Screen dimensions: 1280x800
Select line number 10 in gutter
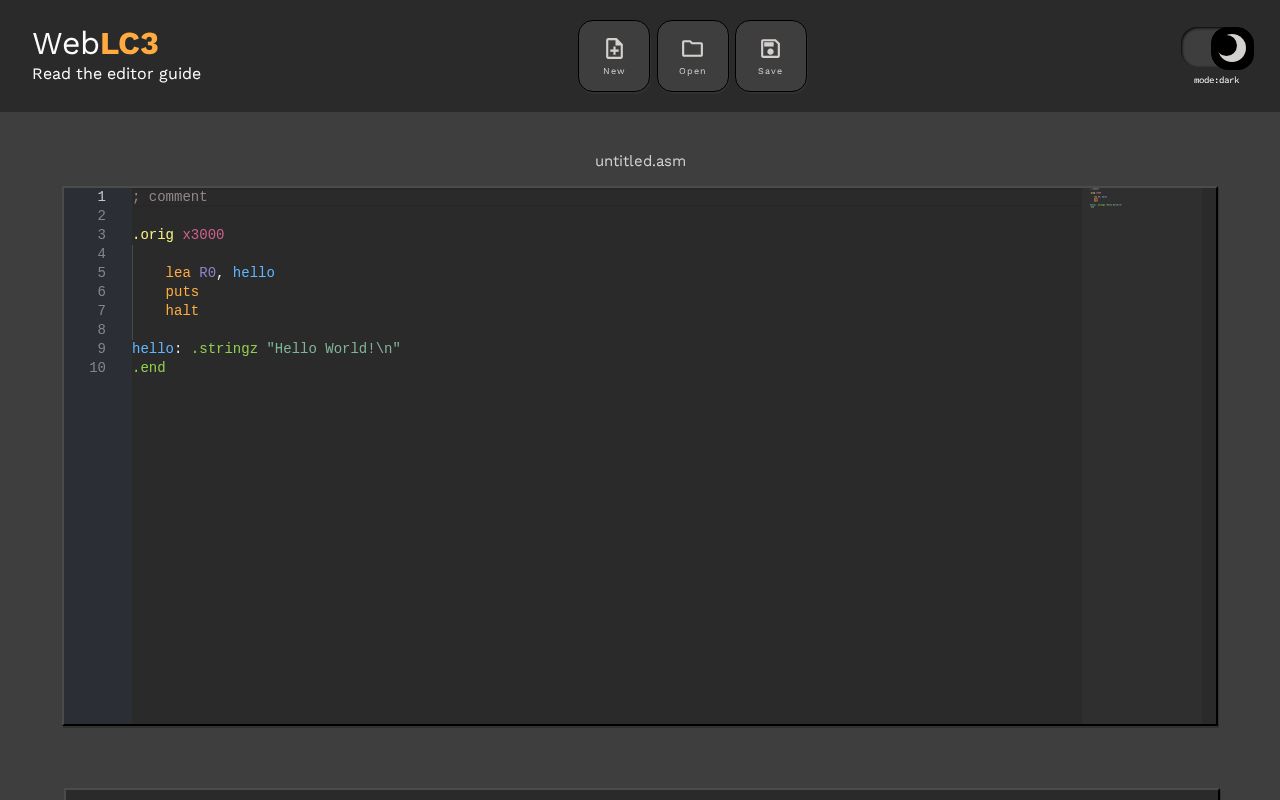point(97,368)
